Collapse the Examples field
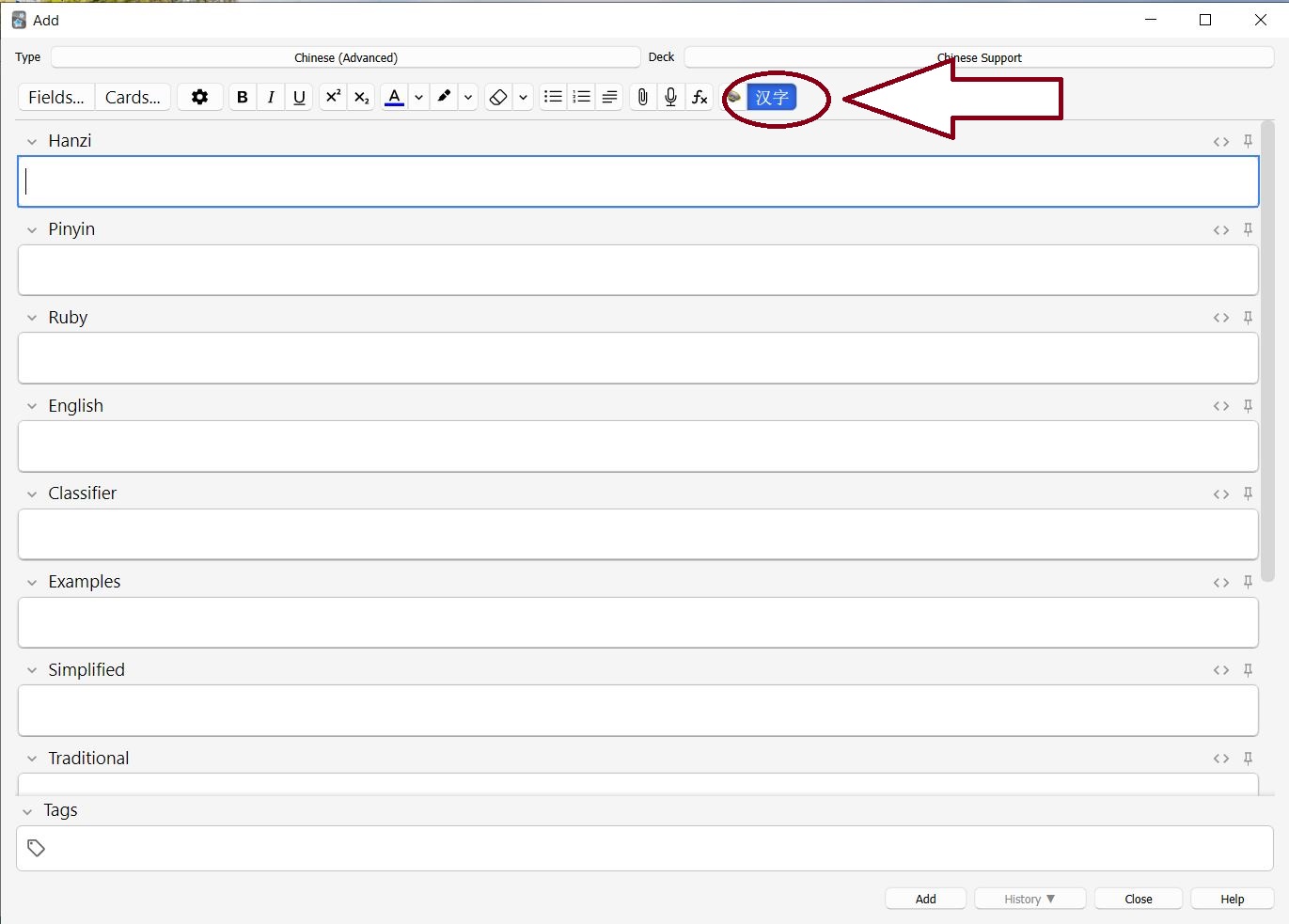Viewport: 1289px width, 924px height. point(32,582)
